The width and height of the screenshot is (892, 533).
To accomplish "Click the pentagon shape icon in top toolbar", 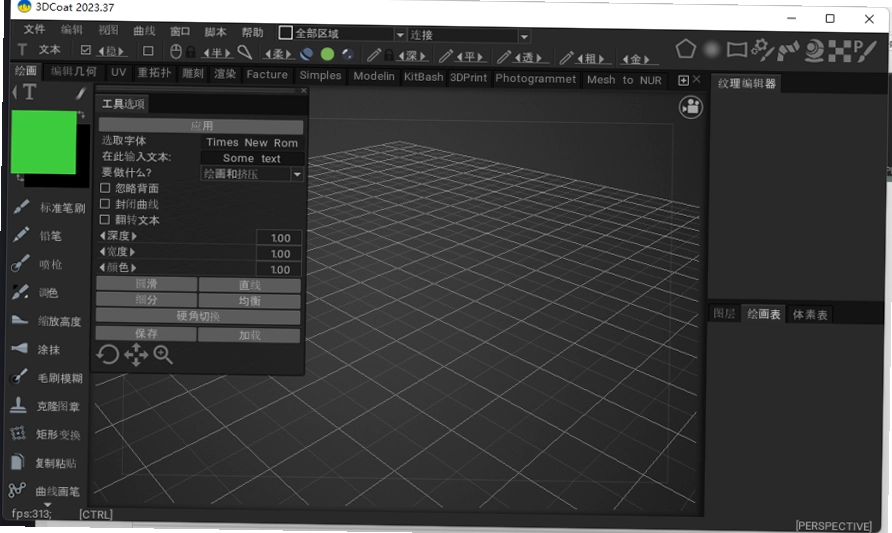I will point(685,49).
